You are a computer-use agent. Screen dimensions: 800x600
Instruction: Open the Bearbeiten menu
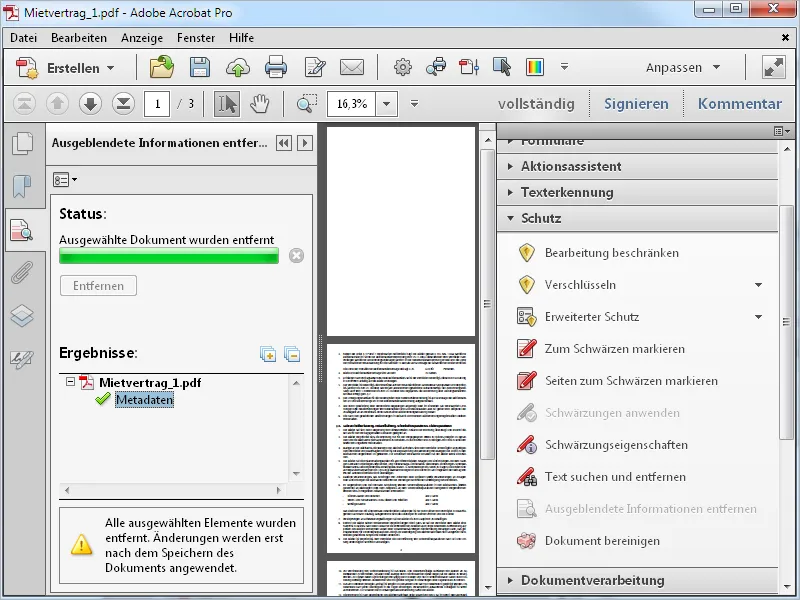point(79,38)
